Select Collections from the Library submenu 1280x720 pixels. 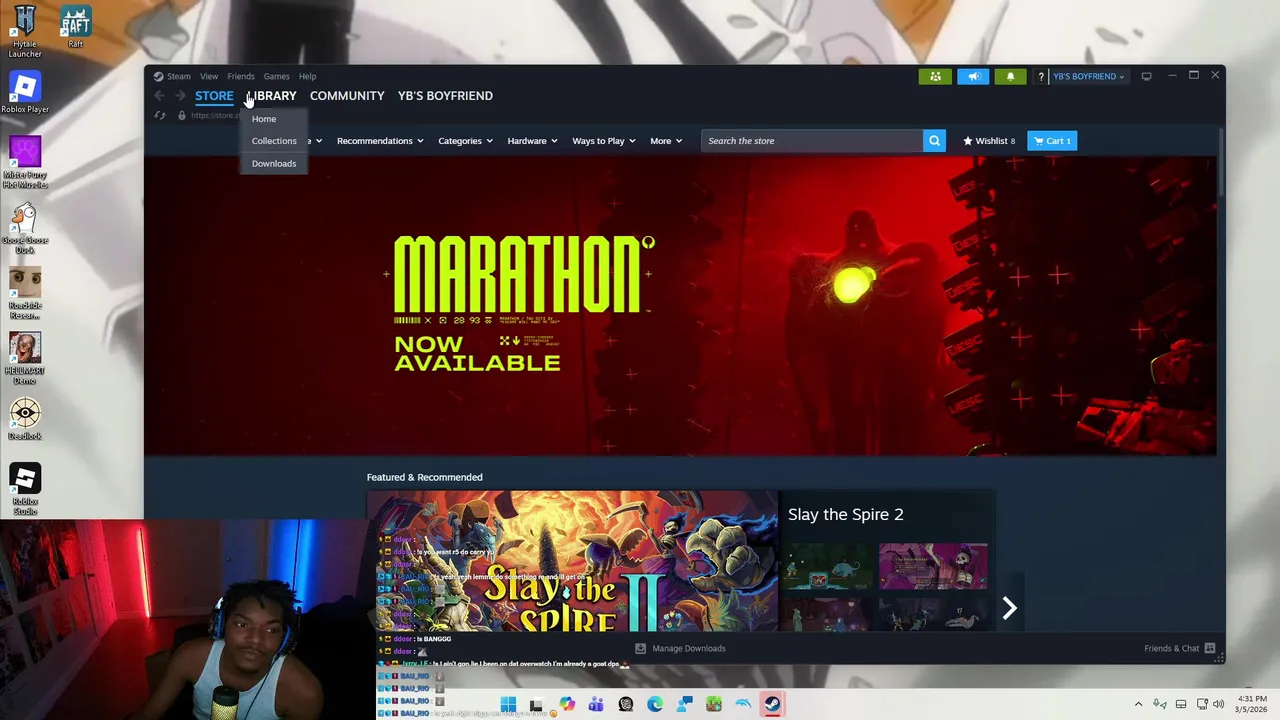[274, 141]
